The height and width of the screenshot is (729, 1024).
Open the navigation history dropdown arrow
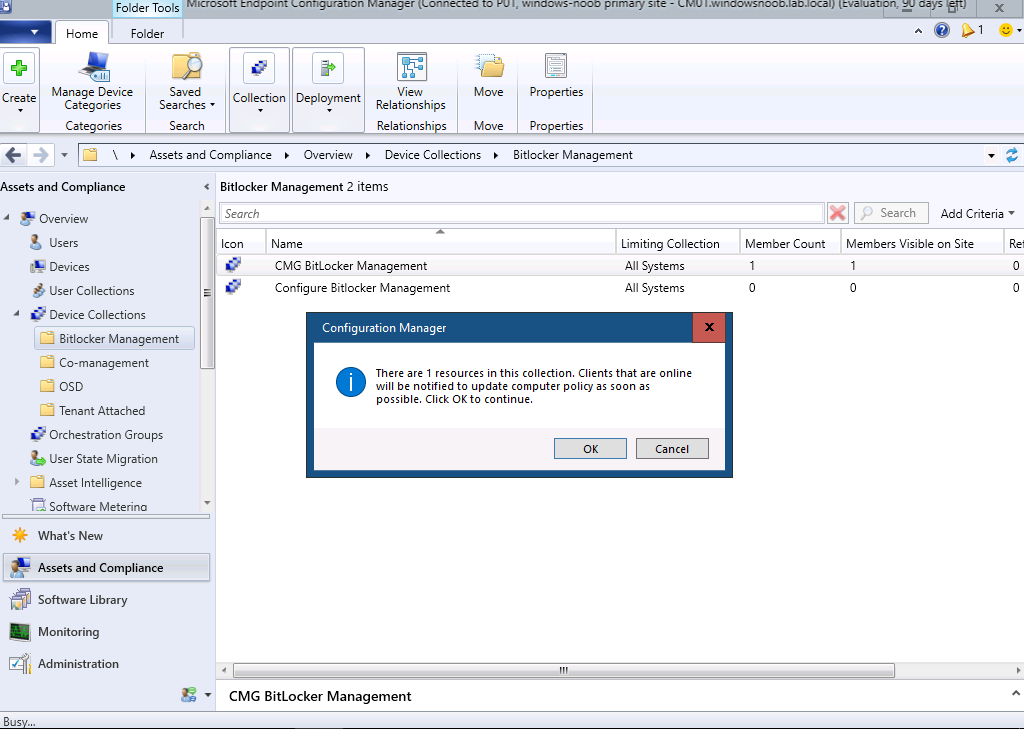coord(64,155)
